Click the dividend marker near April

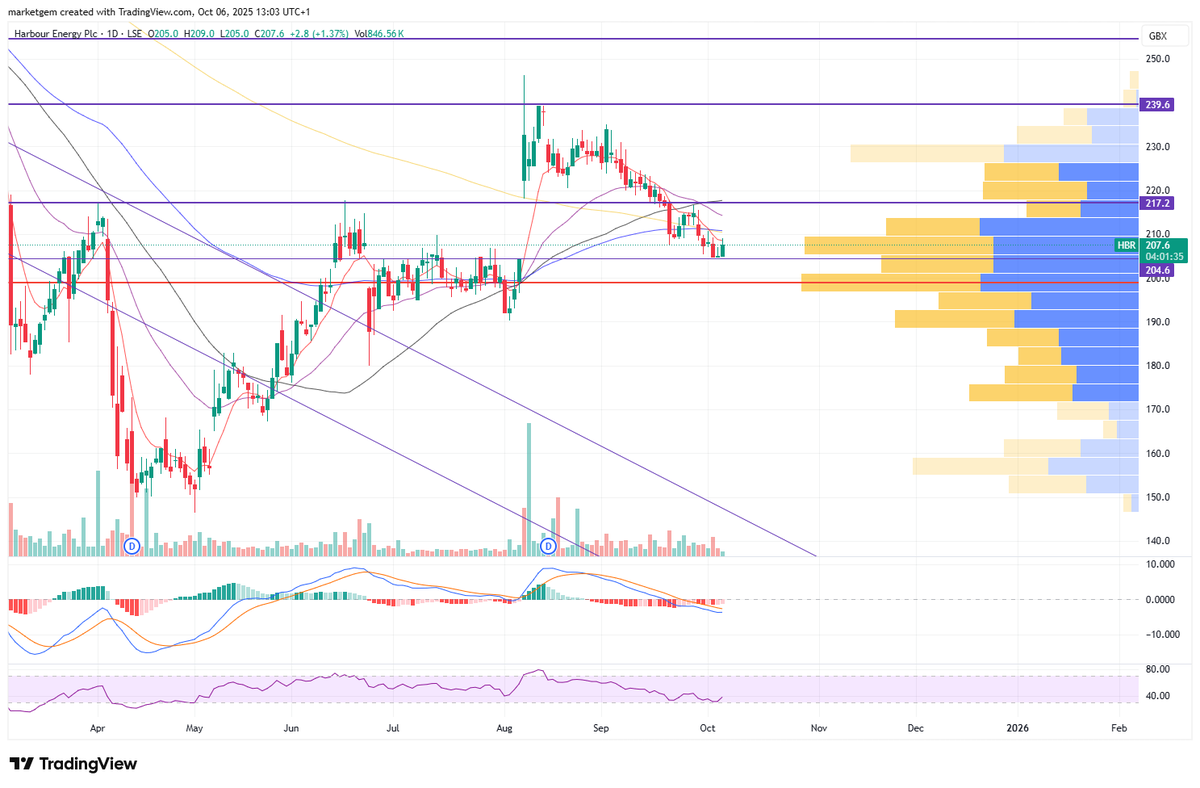(x=130, y=546)
